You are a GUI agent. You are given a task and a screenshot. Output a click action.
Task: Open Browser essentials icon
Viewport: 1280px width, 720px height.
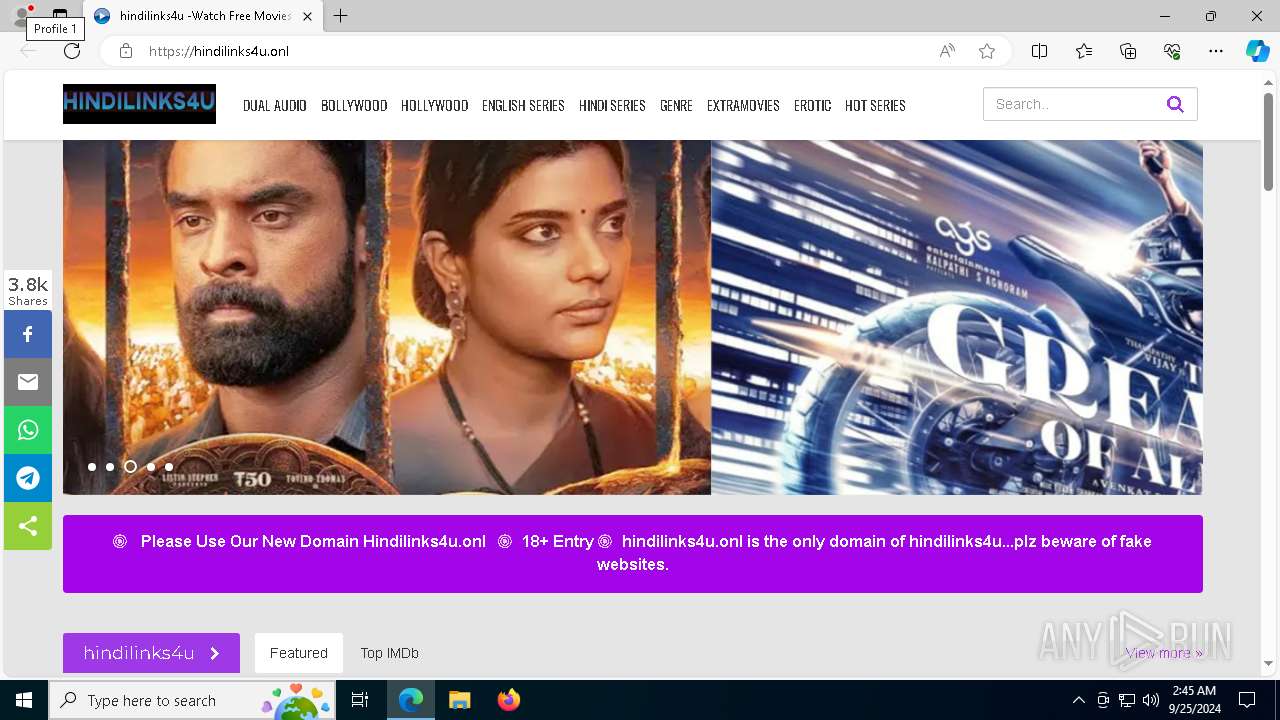click(1172, 51)
